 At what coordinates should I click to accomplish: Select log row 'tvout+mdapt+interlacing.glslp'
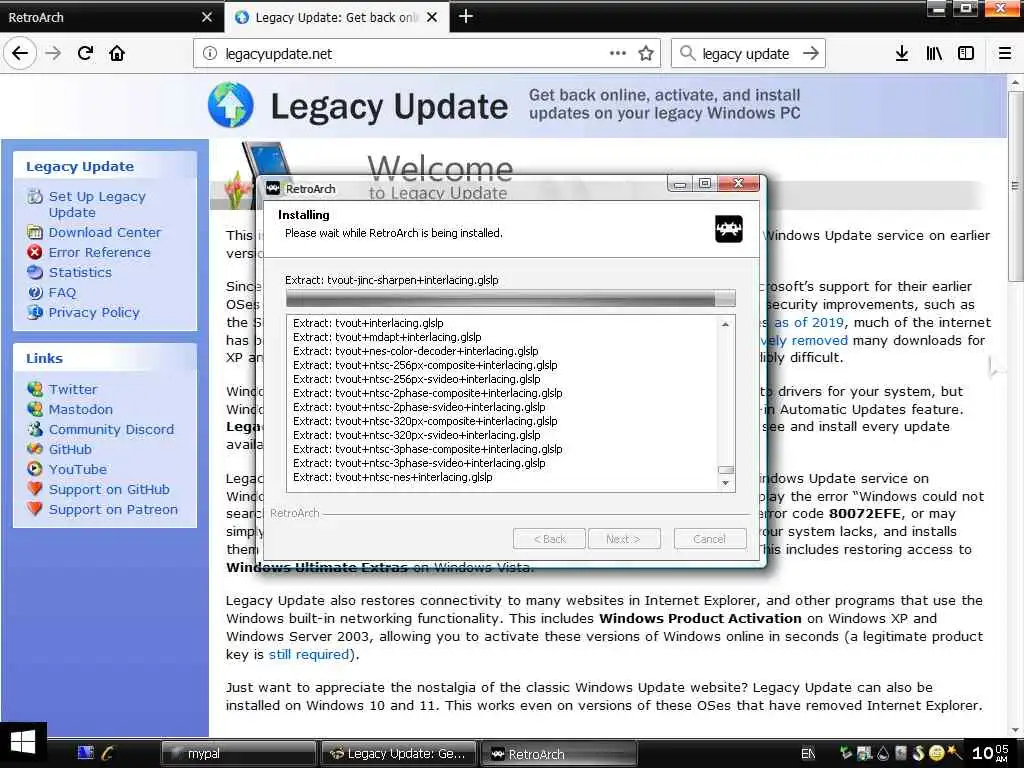coord(387,337)
